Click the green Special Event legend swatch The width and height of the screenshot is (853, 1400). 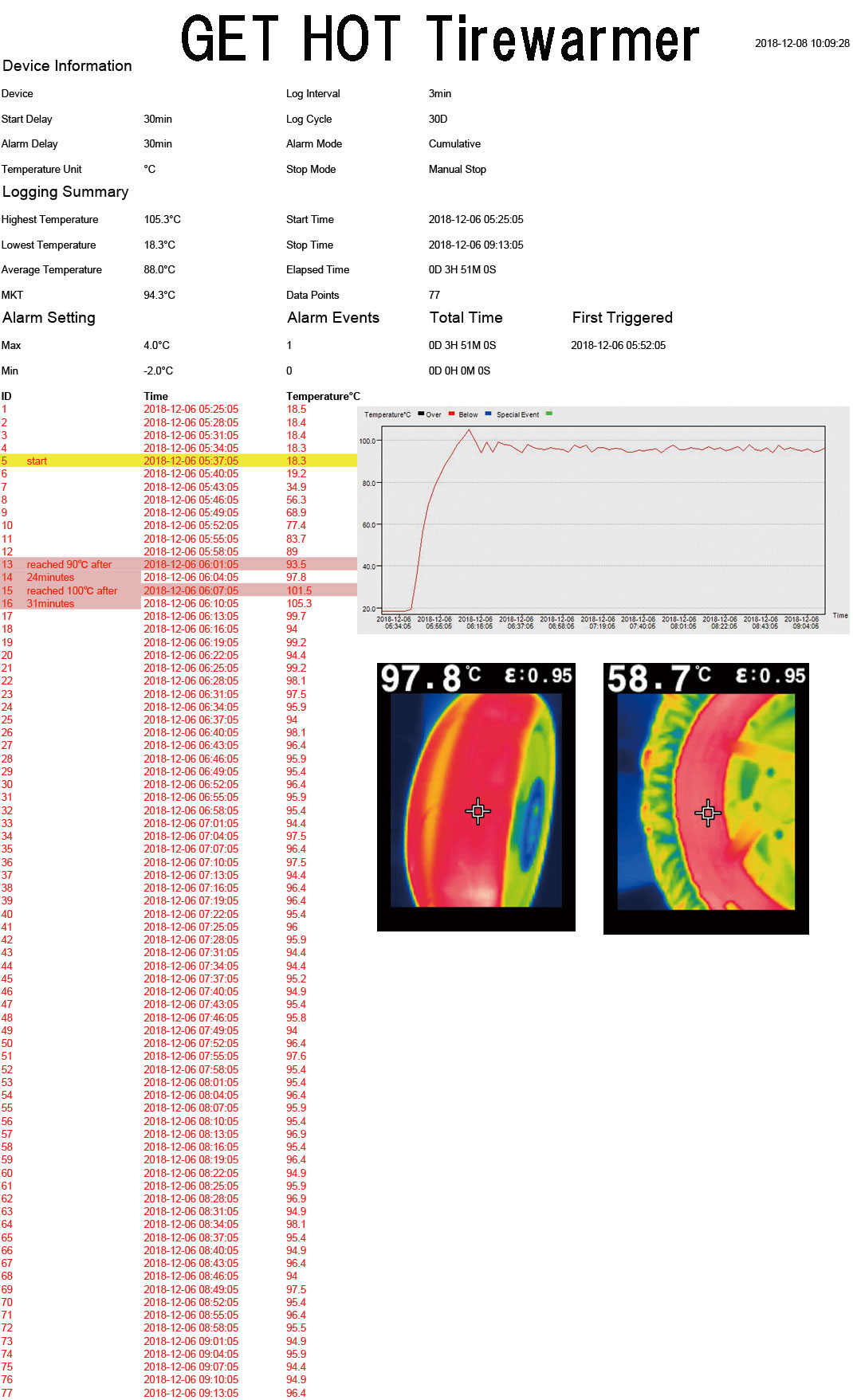(x=548, y=414)
